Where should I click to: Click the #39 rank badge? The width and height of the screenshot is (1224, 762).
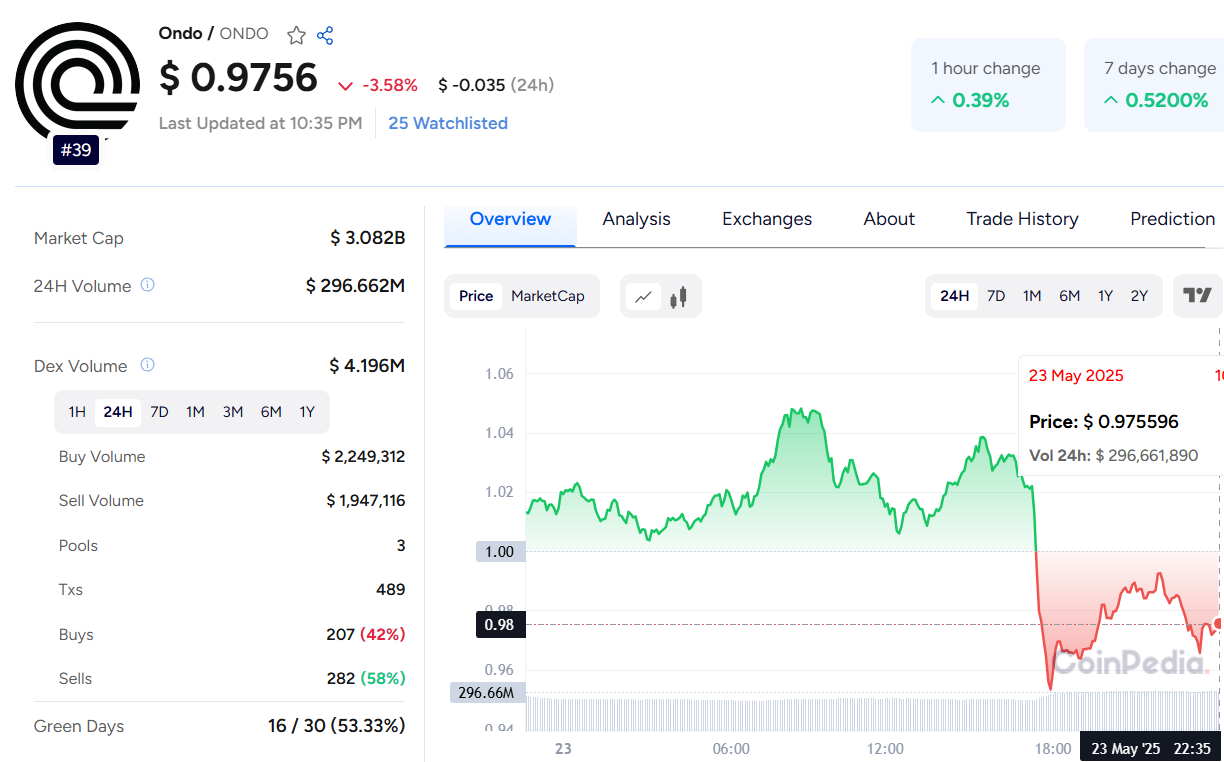coord(76,150)
